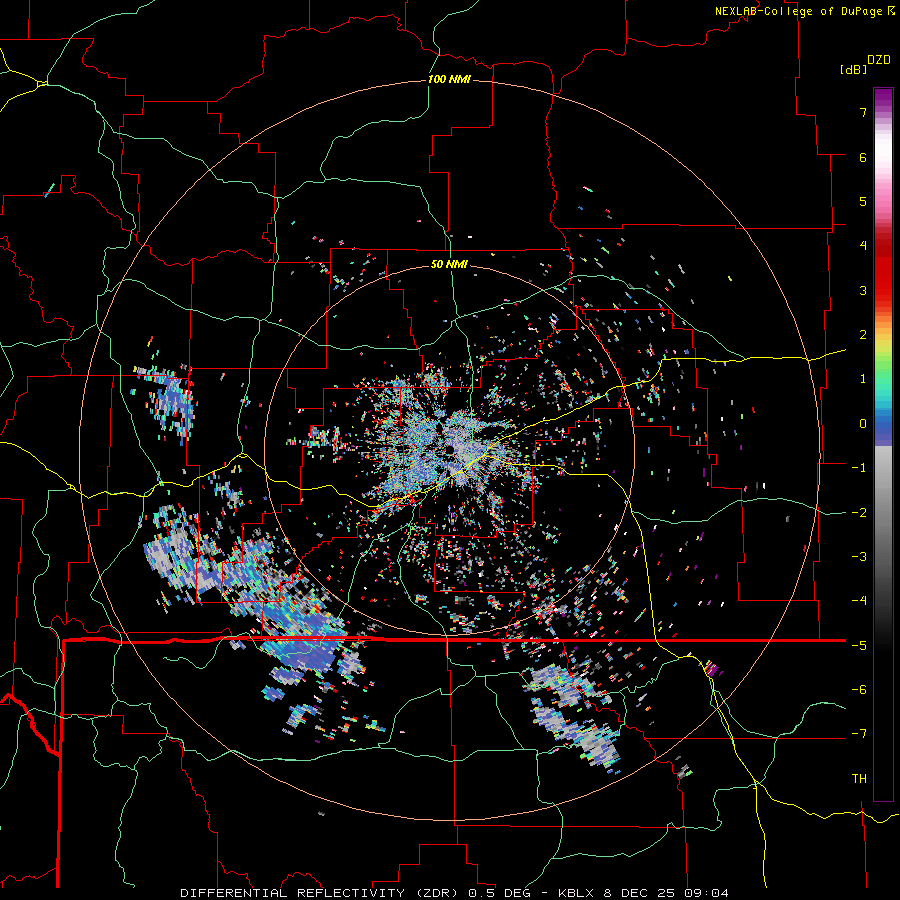Click the -7 value on the legend
Screen dimensions: 900x900
(859, 734)
